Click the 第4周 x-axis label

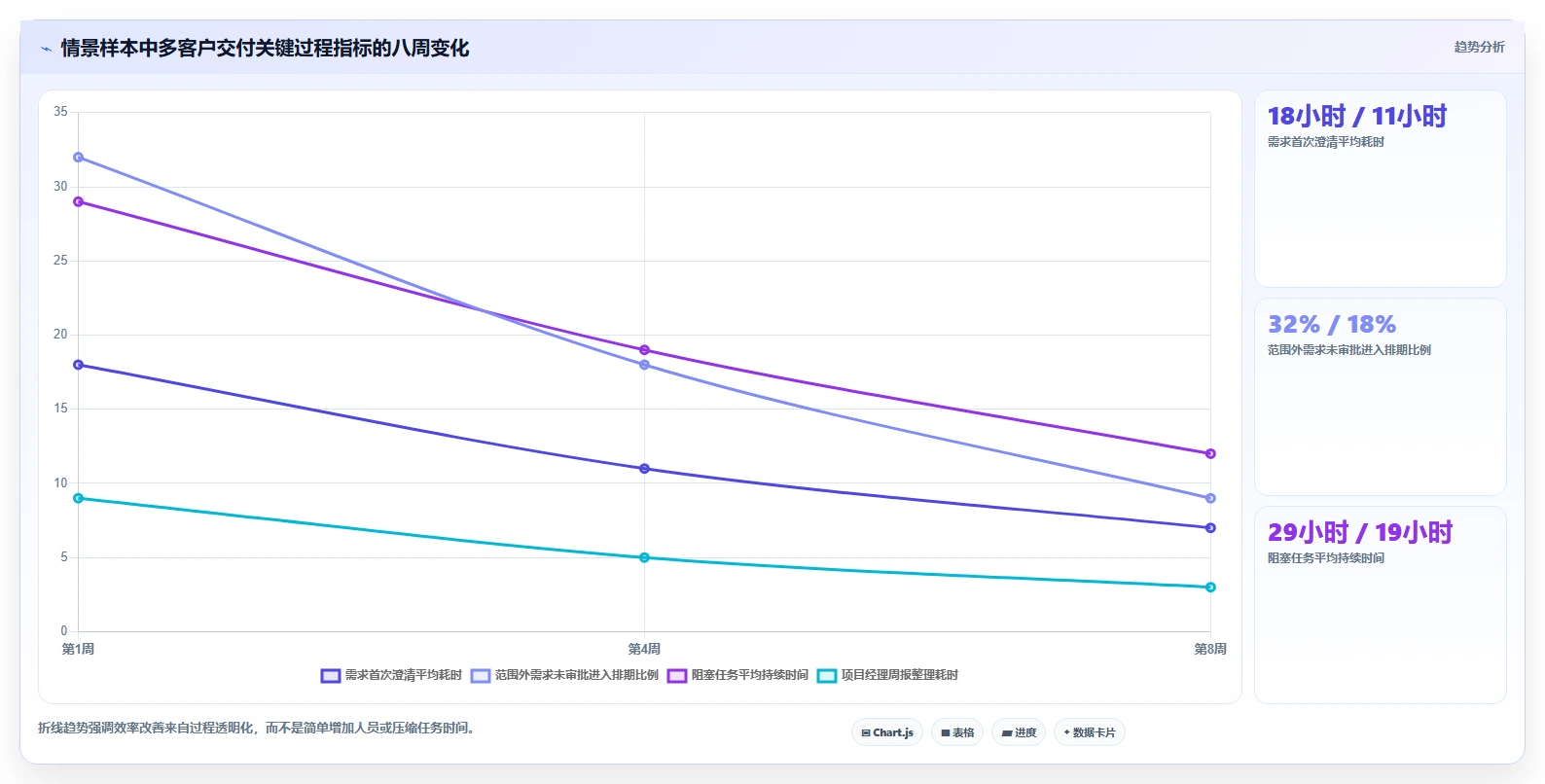[x=644, y=649]
